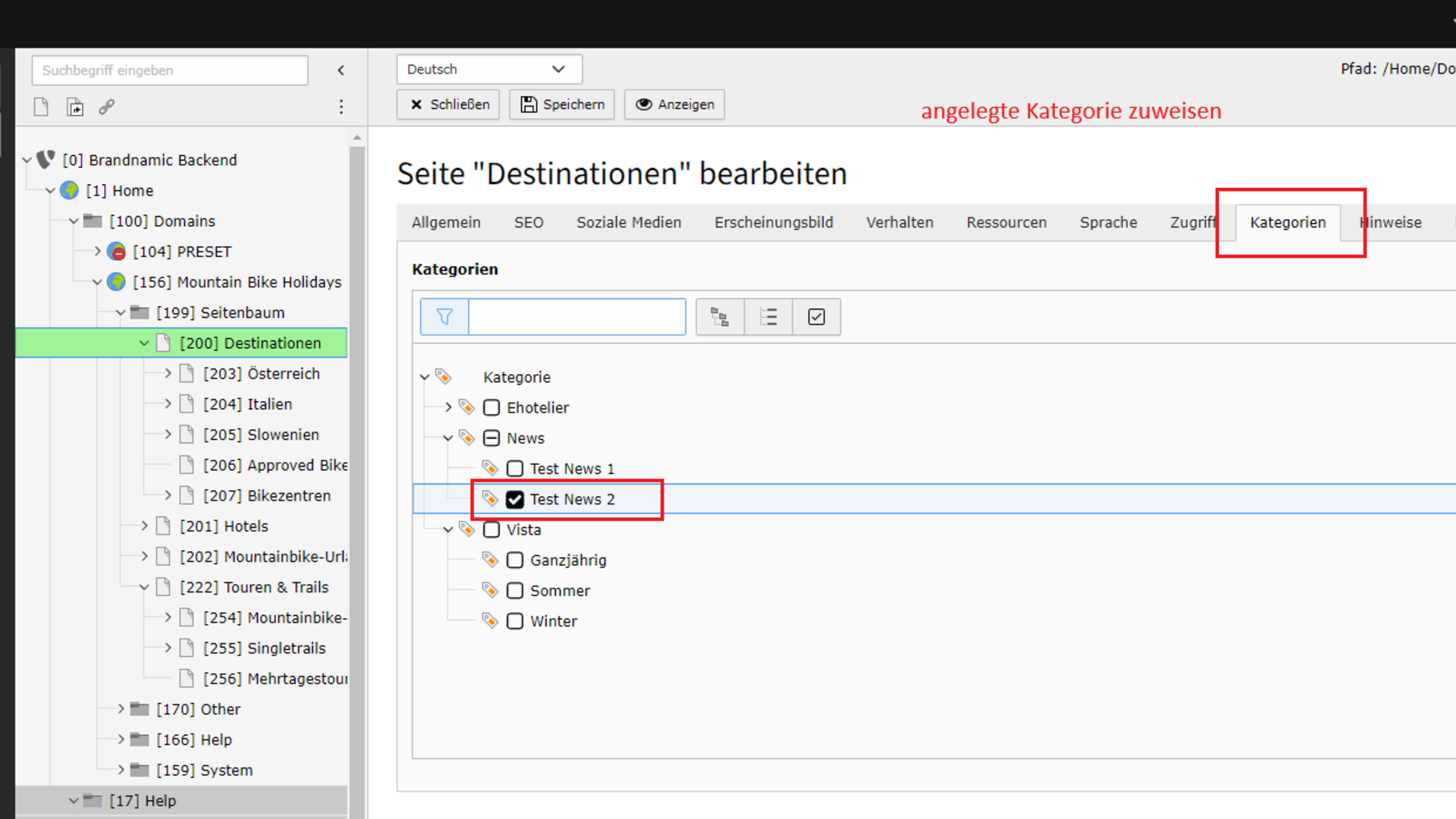This screenshot has width=1456, height=819.
Task: Click the Schließen button
Action: coord(448,105)
